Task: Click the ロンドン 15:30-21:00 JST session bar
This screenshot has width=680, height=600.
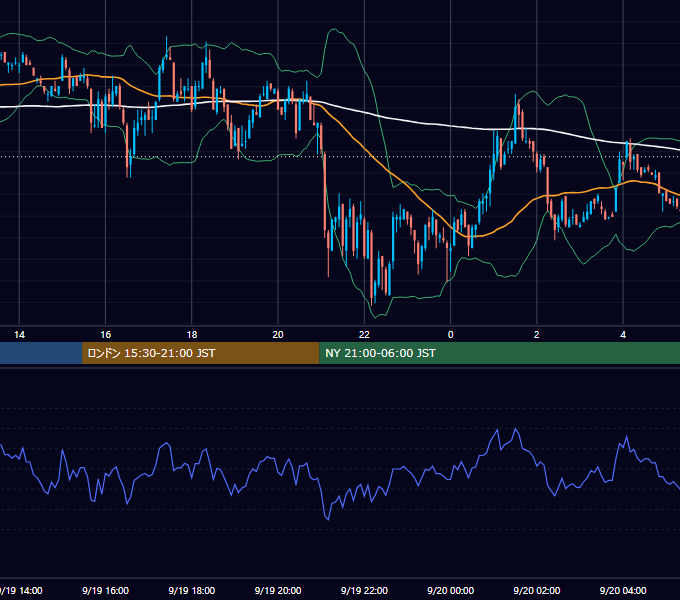Action: tap(200, 353)
